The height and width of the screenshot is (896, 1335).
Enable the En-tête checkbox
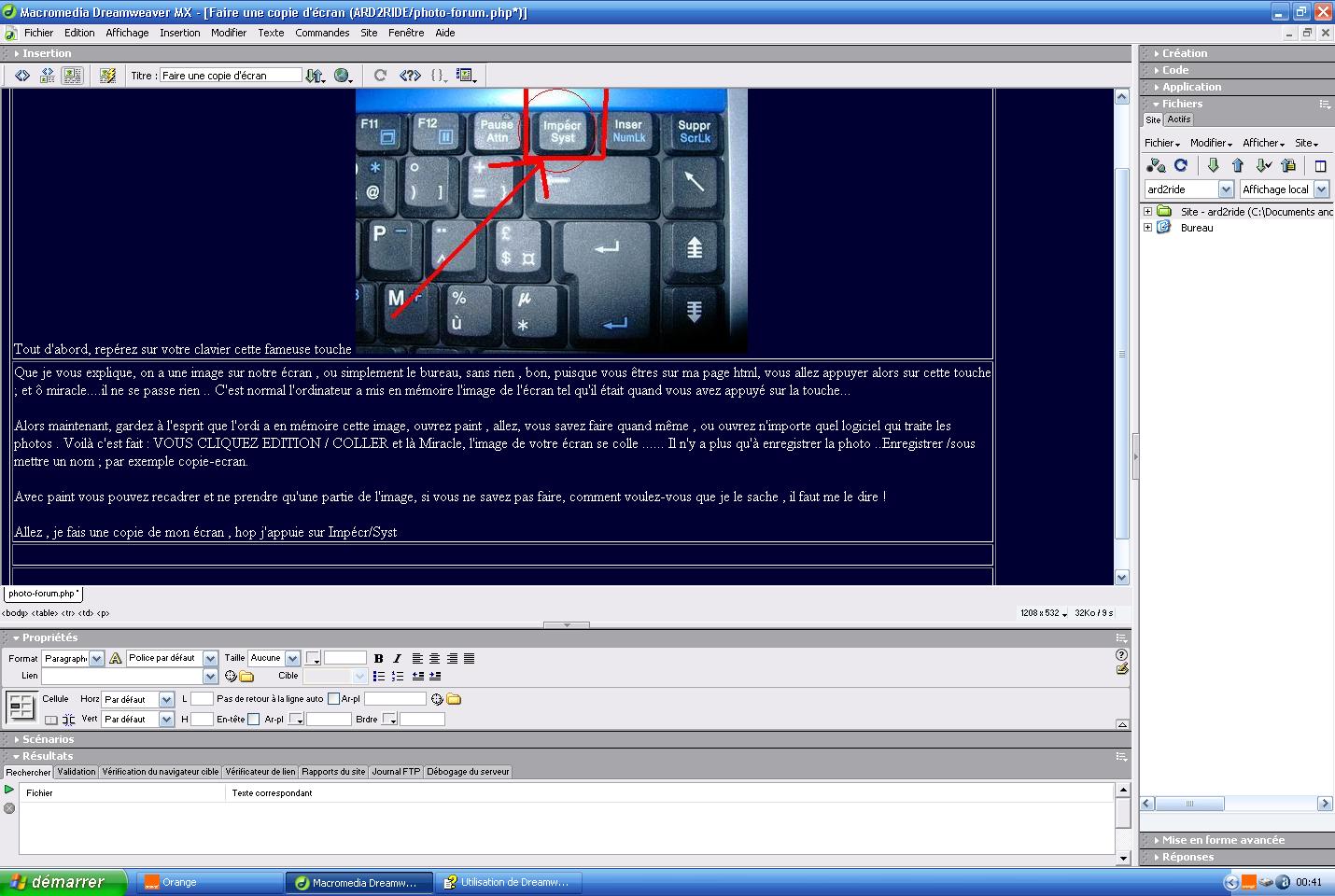253,719
